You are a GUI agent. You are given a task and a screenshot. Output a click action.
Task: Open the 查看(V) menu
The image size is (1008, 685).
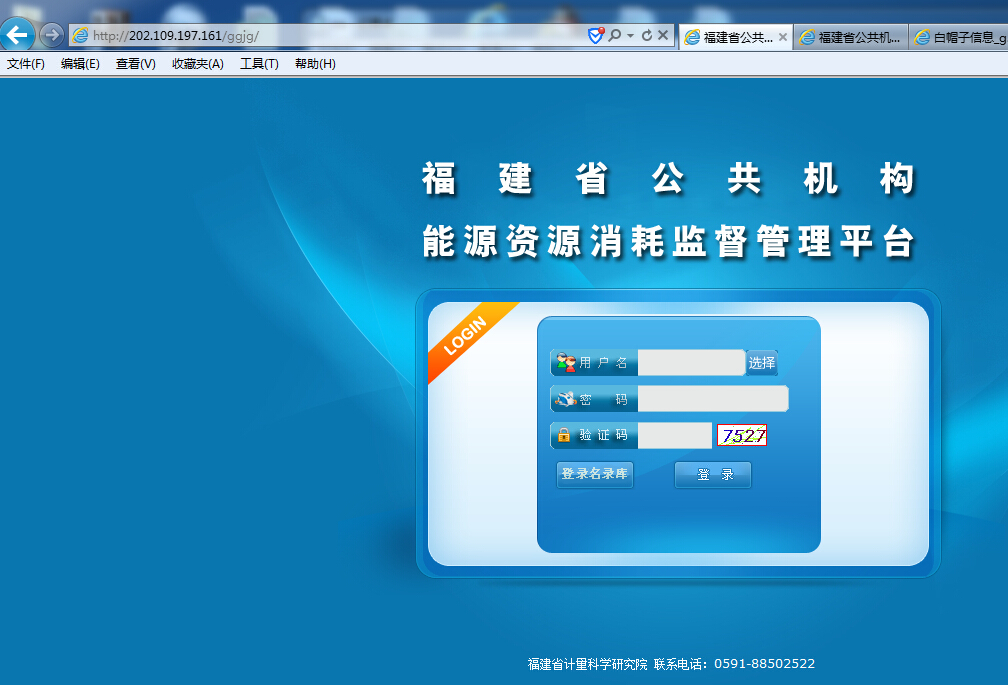136,64
